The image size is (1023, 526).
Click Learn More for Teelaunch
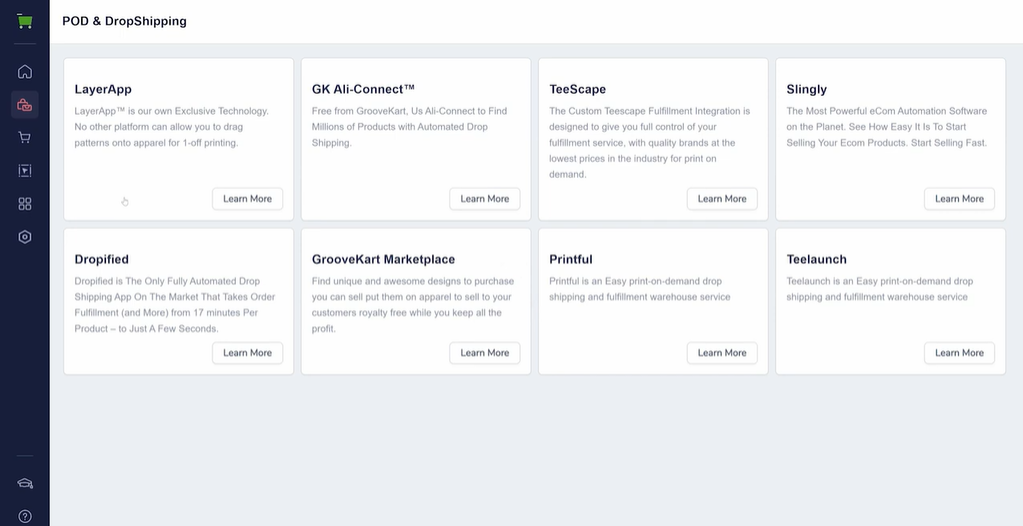click(959, 353)
